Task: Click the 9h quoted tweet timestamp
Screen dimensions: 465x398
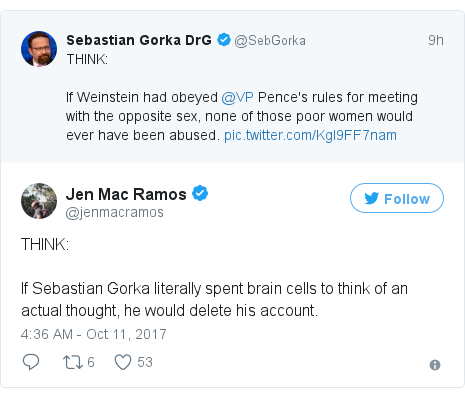Action: click(x=436, y=40)
